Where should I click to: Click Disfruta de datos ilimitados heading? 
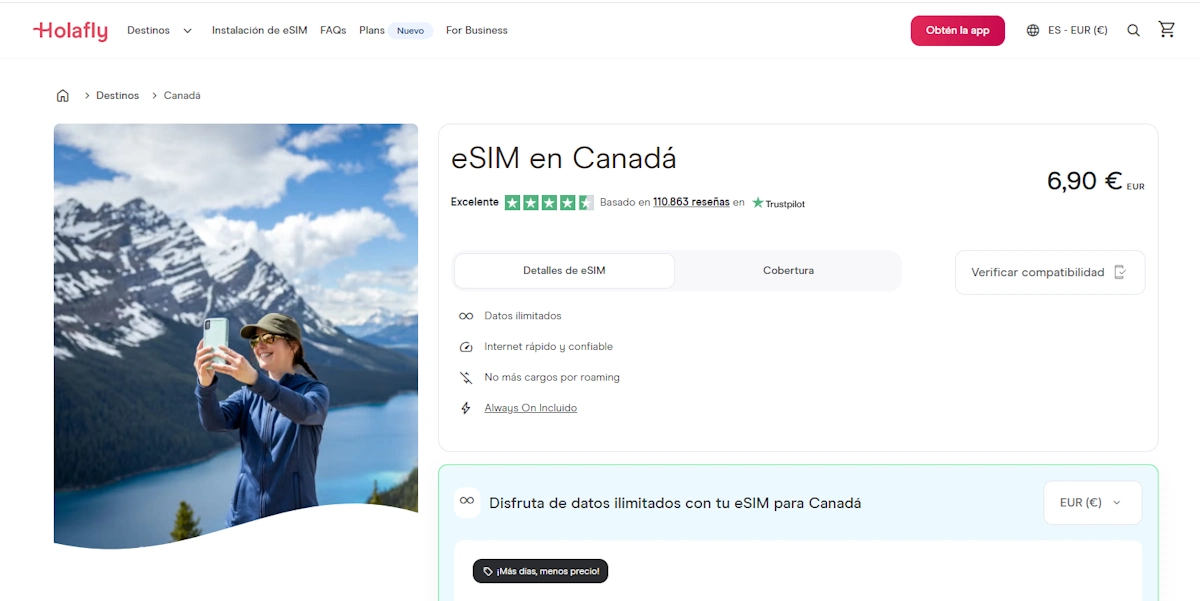[x=675, y=503]
